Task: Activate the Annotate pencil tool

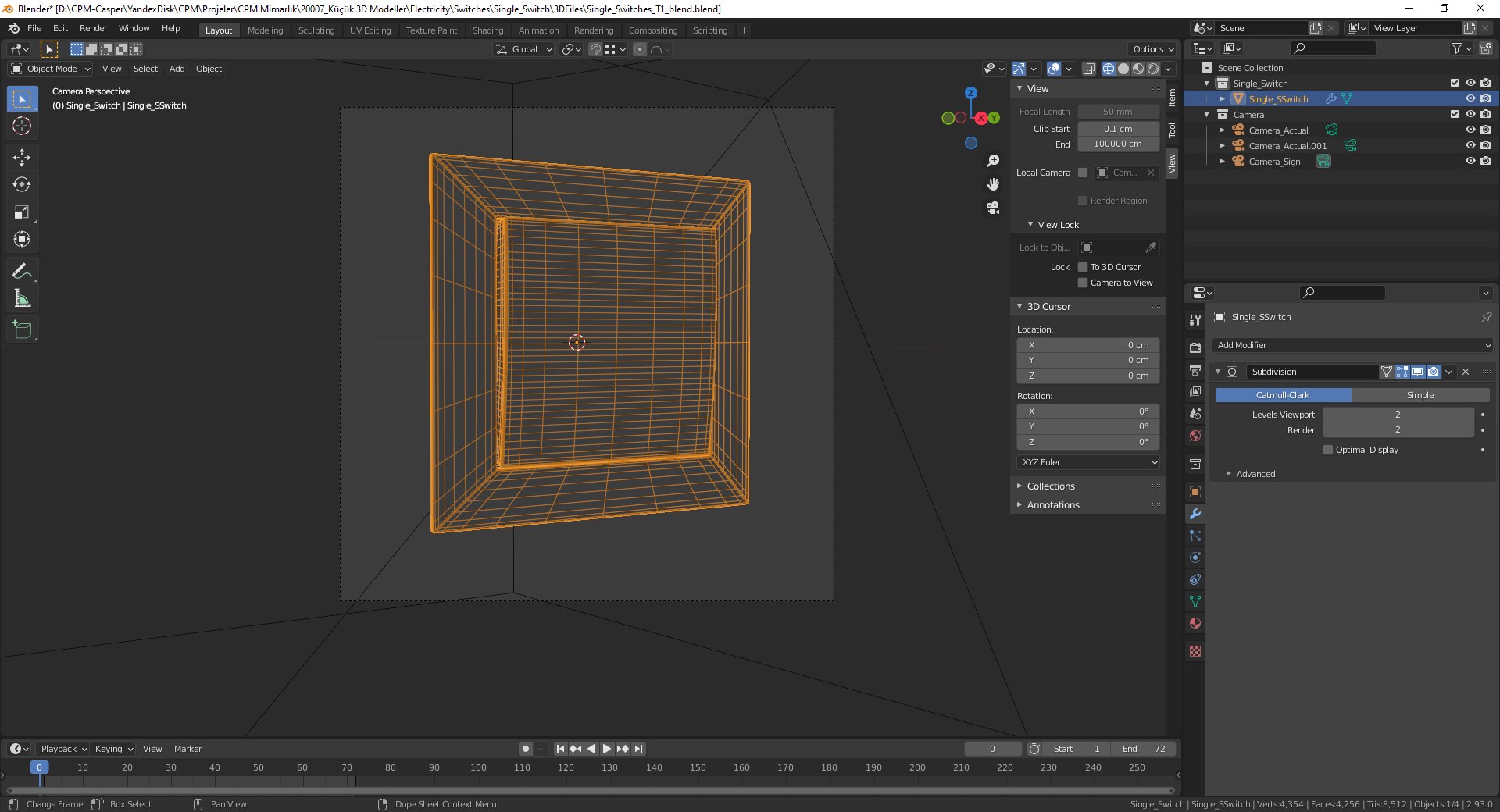Action: click(22, 271)
